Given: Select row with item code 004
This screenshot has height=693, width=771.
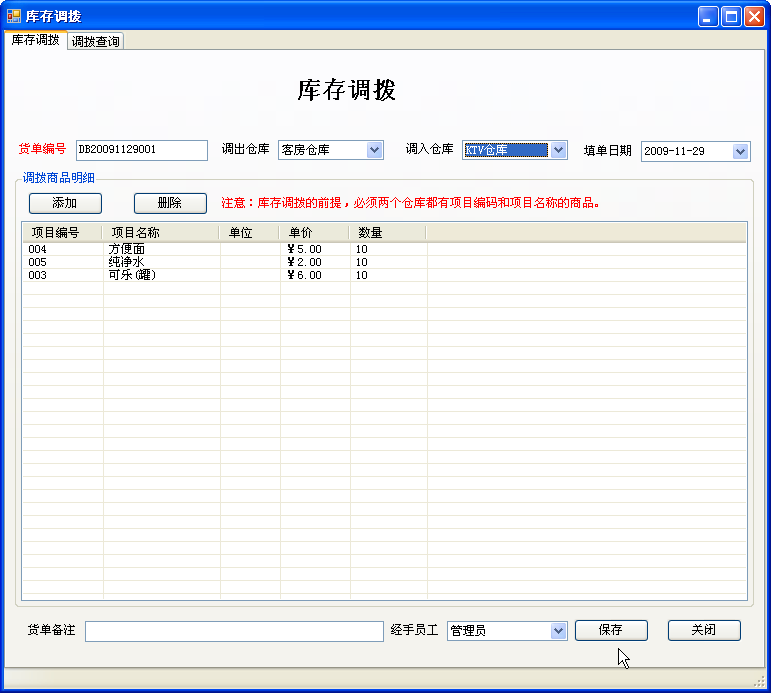Looking at the screenshot, I should (x=385, y=249).
